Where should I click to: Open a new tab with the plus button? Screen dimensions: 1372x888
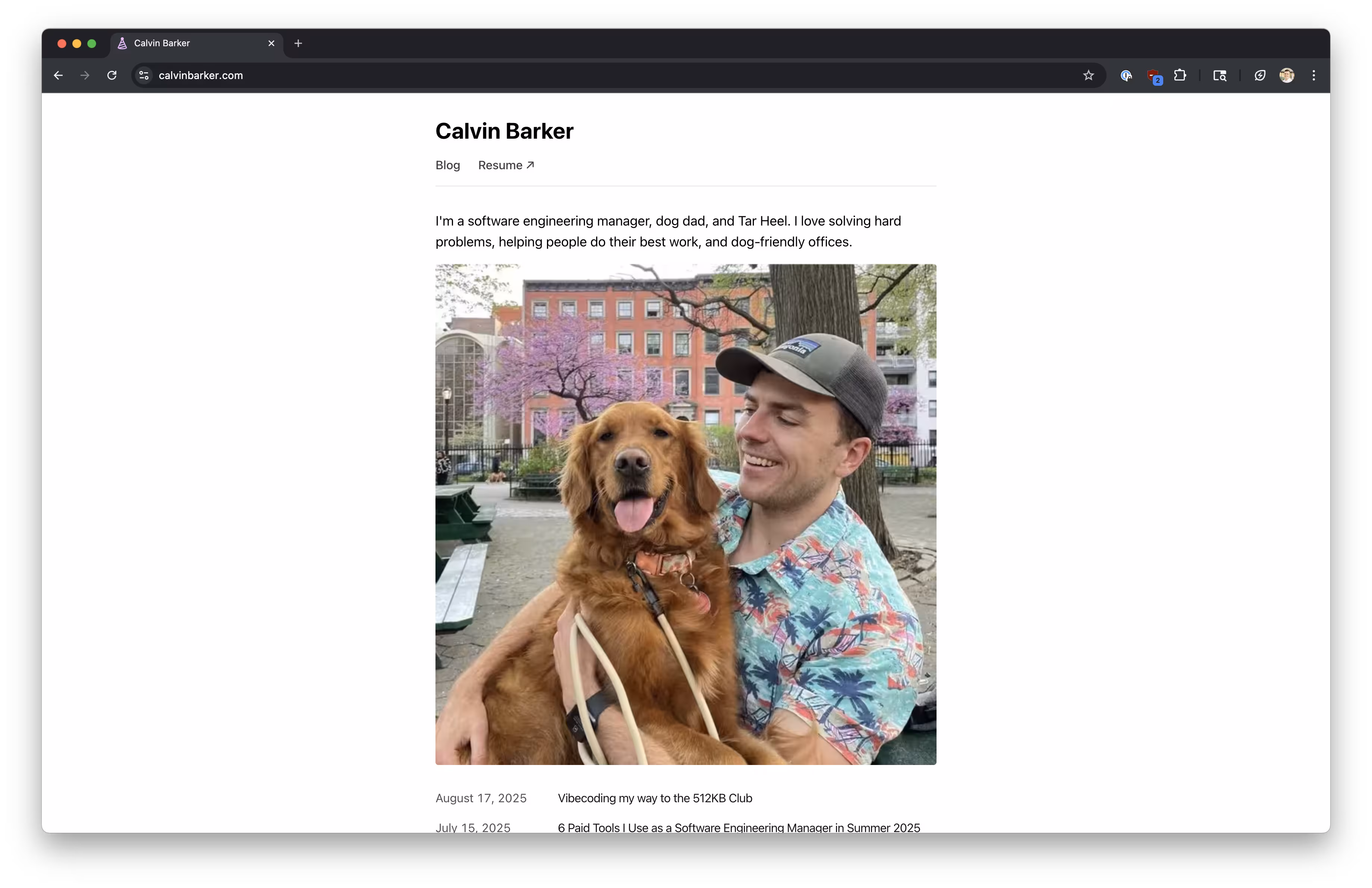click(298, 43)
